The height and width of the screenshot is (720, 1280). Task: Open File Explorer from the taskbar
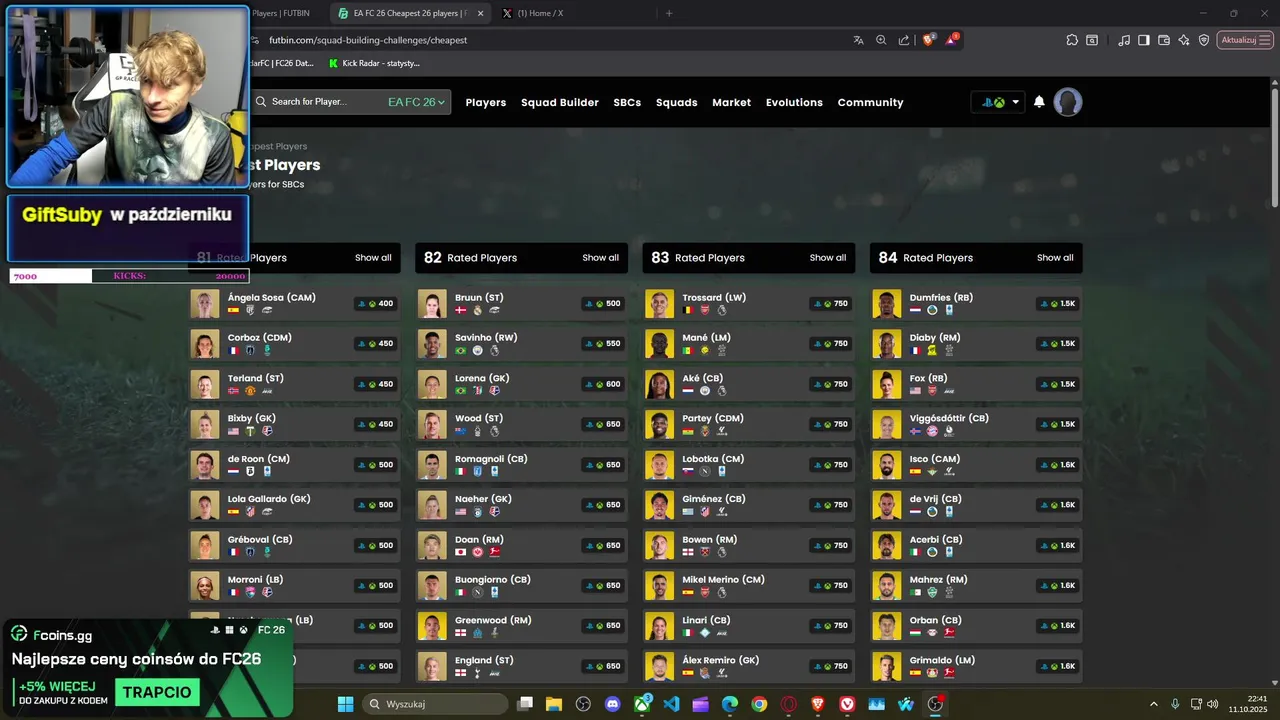(x=554, y=704)
